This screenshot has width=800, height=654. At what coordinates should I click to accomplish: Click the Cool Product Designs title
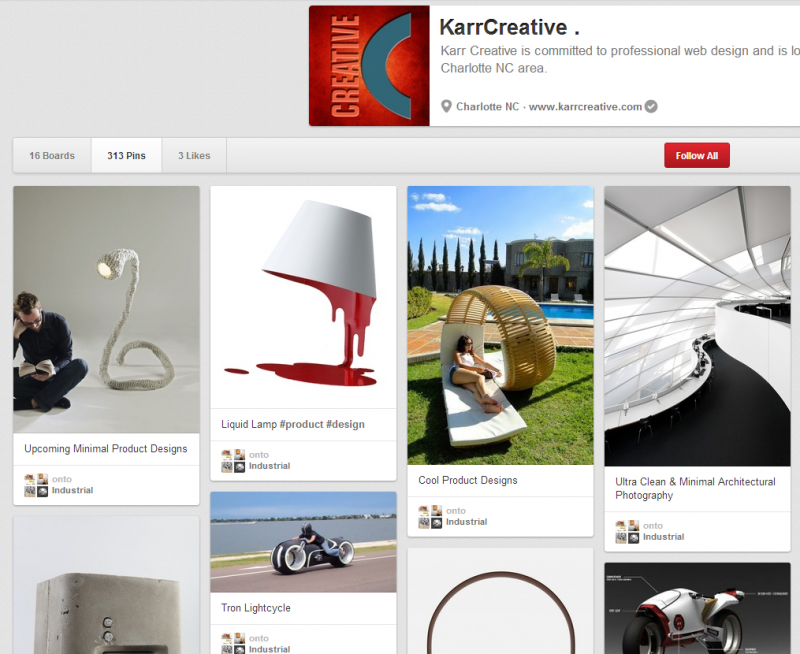(x=466, y=480)
